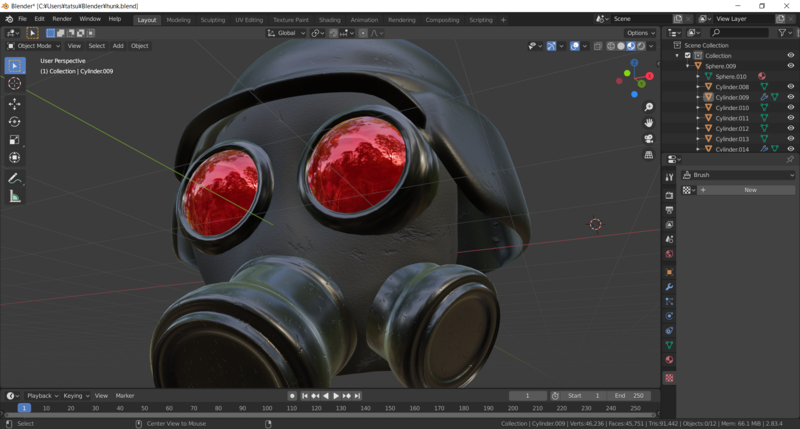Image resolution: width=800 pixels, height=429 pixels.
Task: Open the Output properties tab
Action: [669, 210]
